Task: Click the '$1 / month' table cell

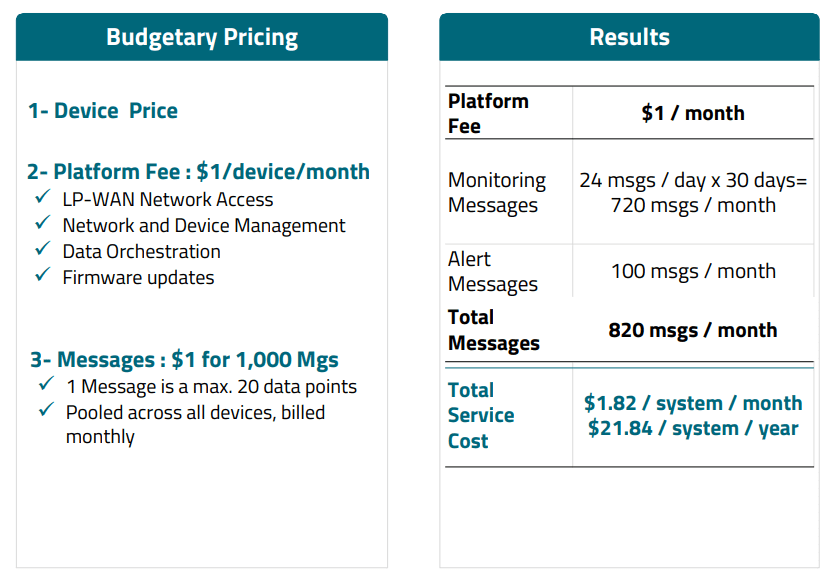Action: click(693, 113)
